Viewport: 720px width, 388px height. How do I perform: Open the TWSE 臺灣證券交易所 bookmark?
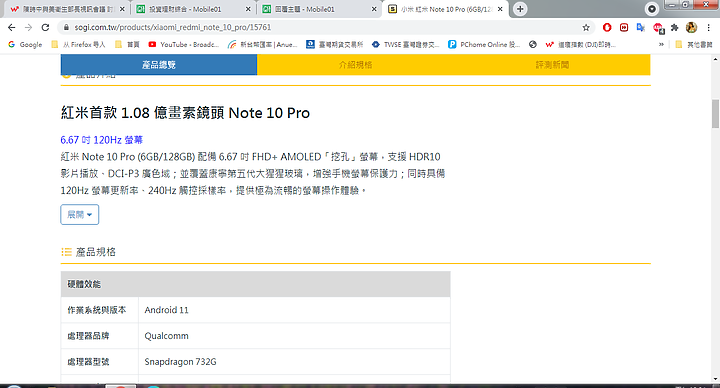(x=406, y=45)
